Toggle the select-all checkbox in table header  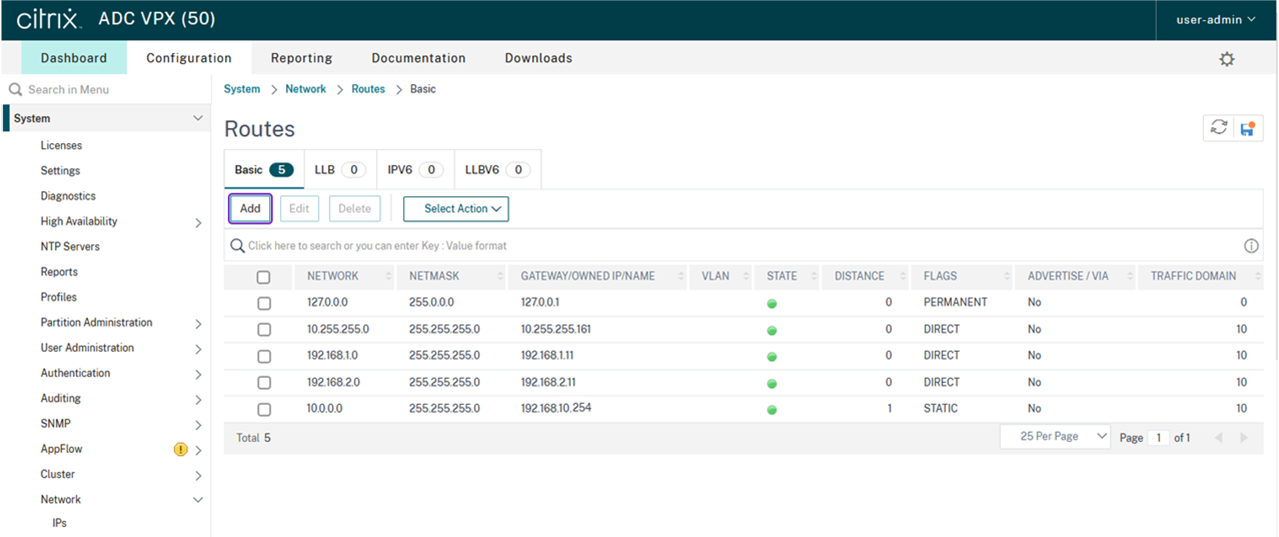tap(264, 277)
